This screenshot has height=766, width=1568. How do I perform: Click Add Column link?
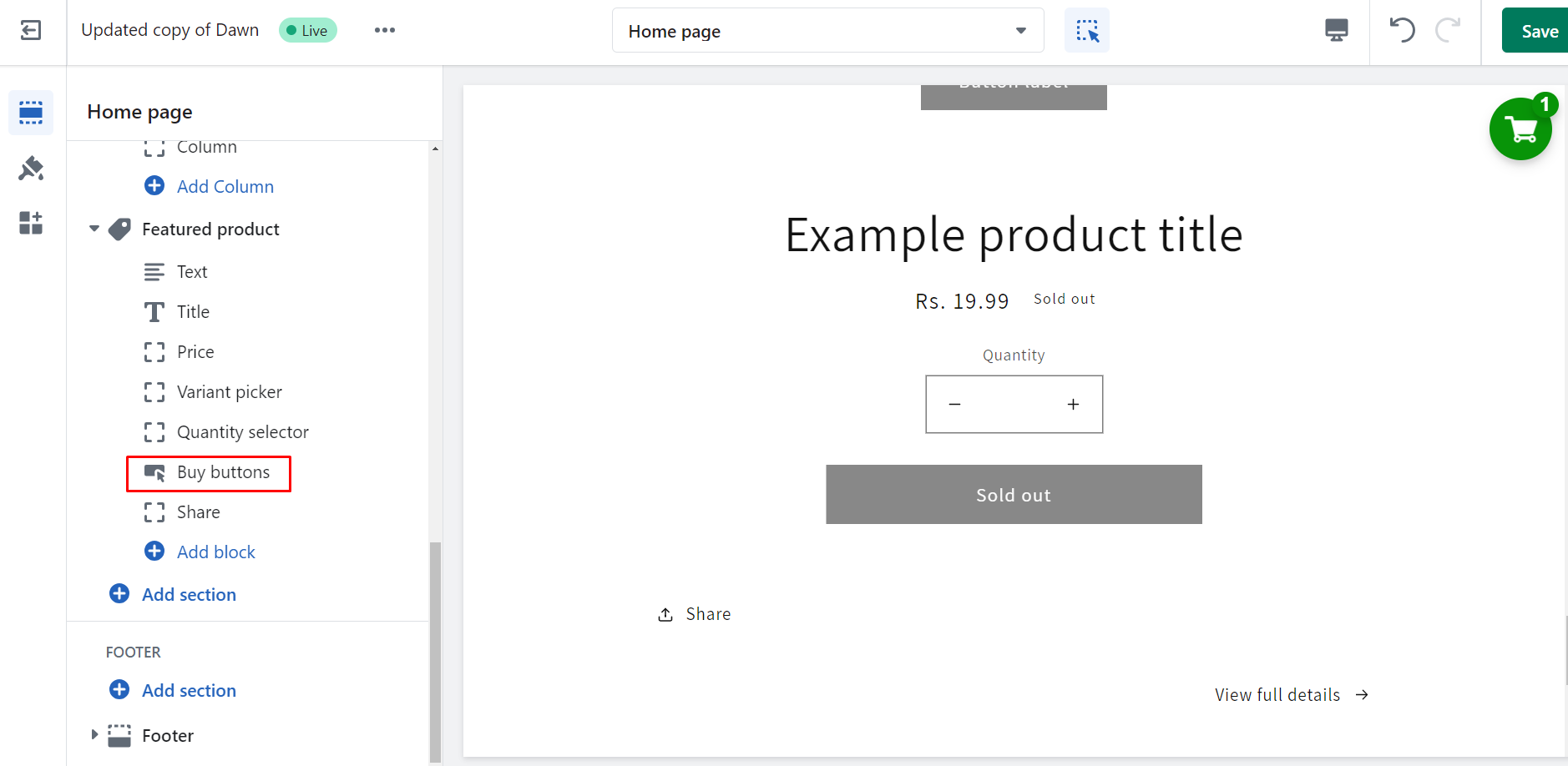point(225,187)
